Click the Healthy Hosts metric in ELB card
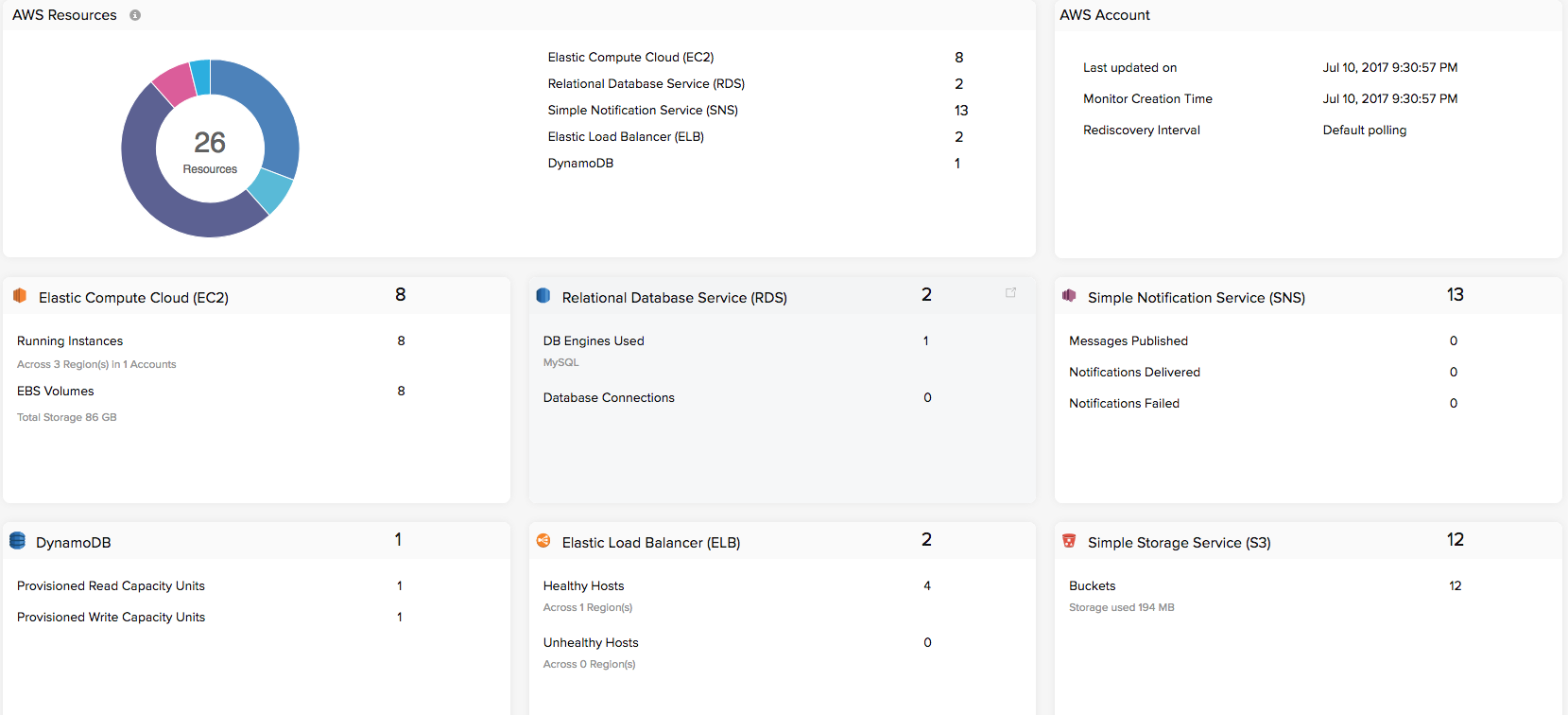 (583, 585)
